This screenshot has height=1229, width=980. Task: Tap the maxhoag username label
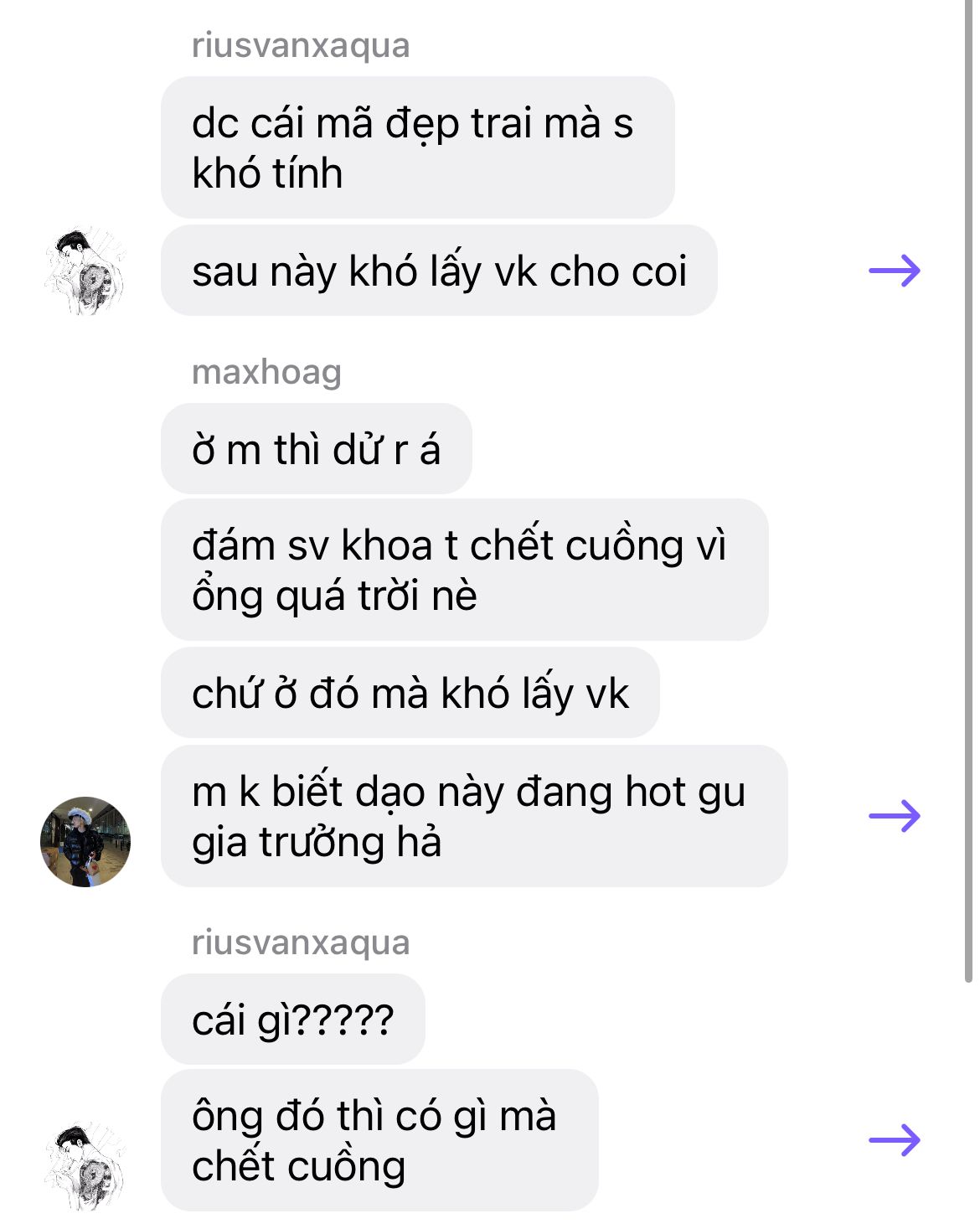pos(266,372)
